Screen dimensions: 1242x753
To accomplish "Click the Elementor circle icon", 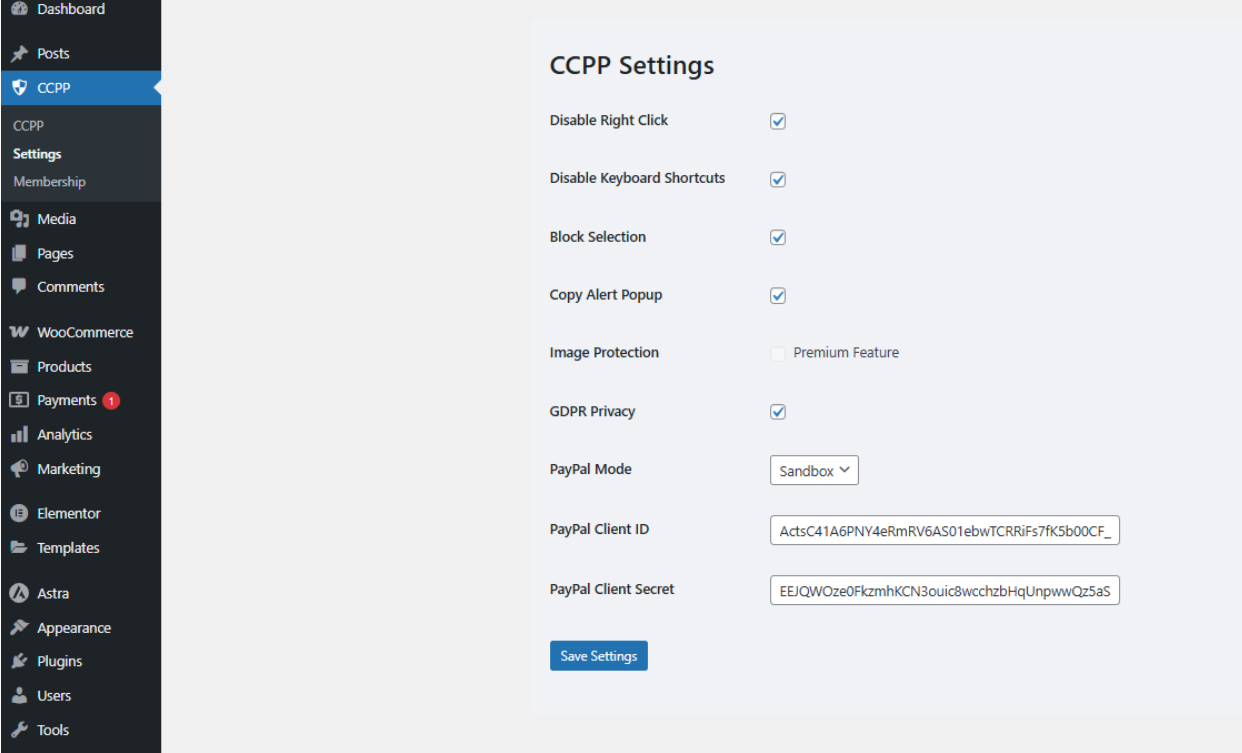I will (19, 513).
